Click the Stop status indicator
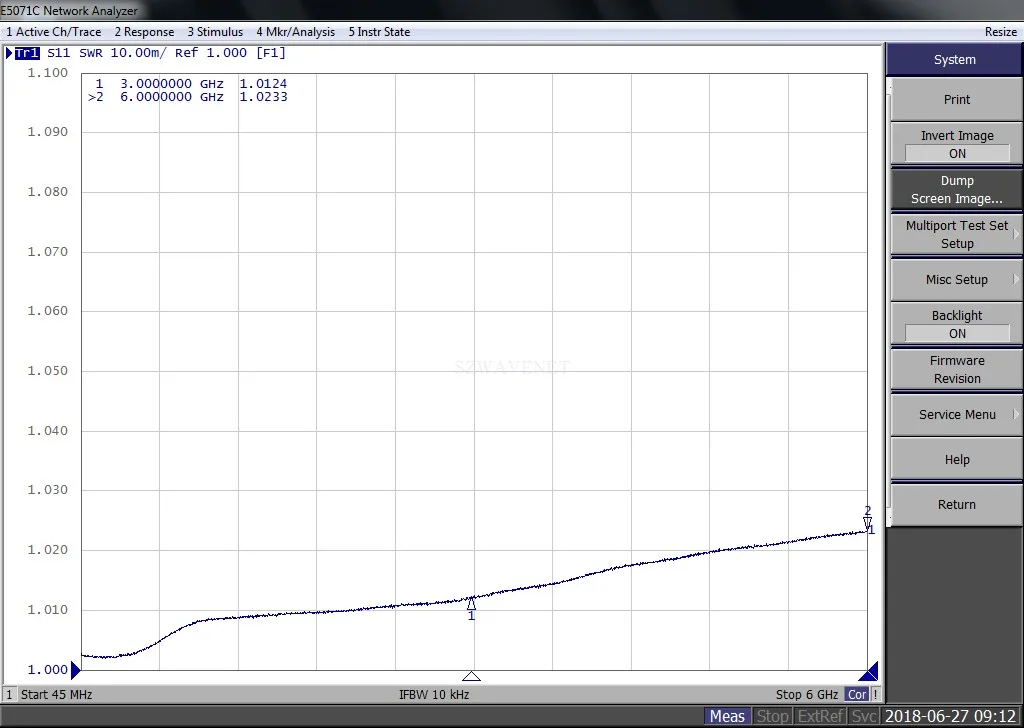Image resolution: width=1024 pixels, height=728 pixels. 772,716
